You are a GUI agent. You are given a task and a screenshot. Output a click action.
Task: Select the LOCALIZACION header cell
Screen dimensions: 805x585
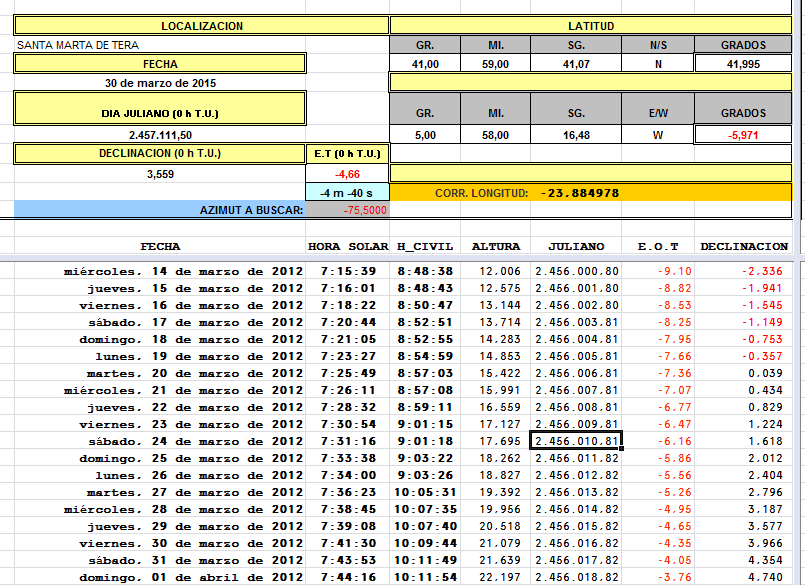point(201,26)
